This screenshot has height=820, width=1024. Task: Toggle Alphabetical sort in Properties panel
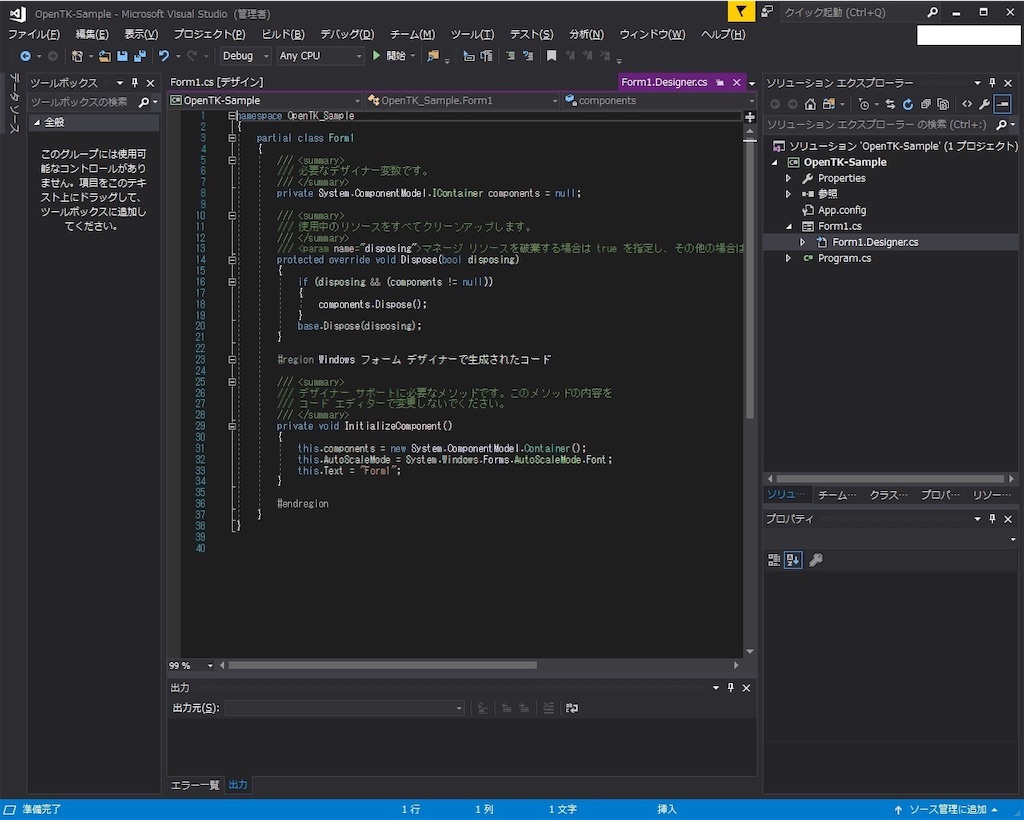(793, 560)
